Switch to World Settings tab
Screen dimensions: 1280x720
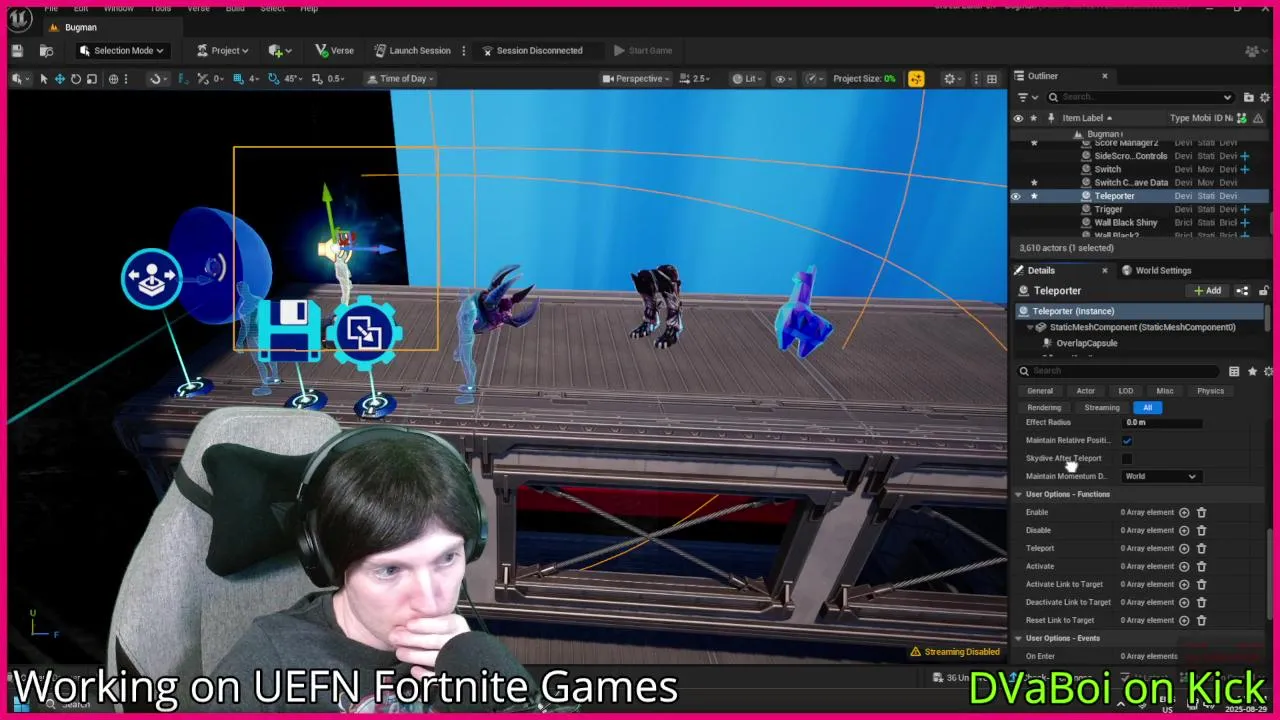coord(1156,270)
